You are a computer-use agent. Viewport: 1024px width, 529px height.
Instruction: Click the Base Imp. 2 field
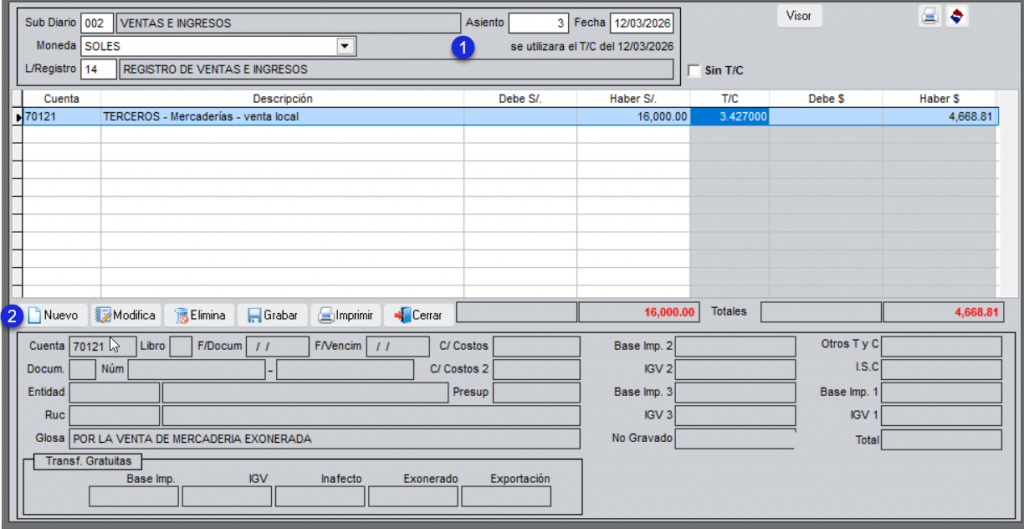[735, 346]
